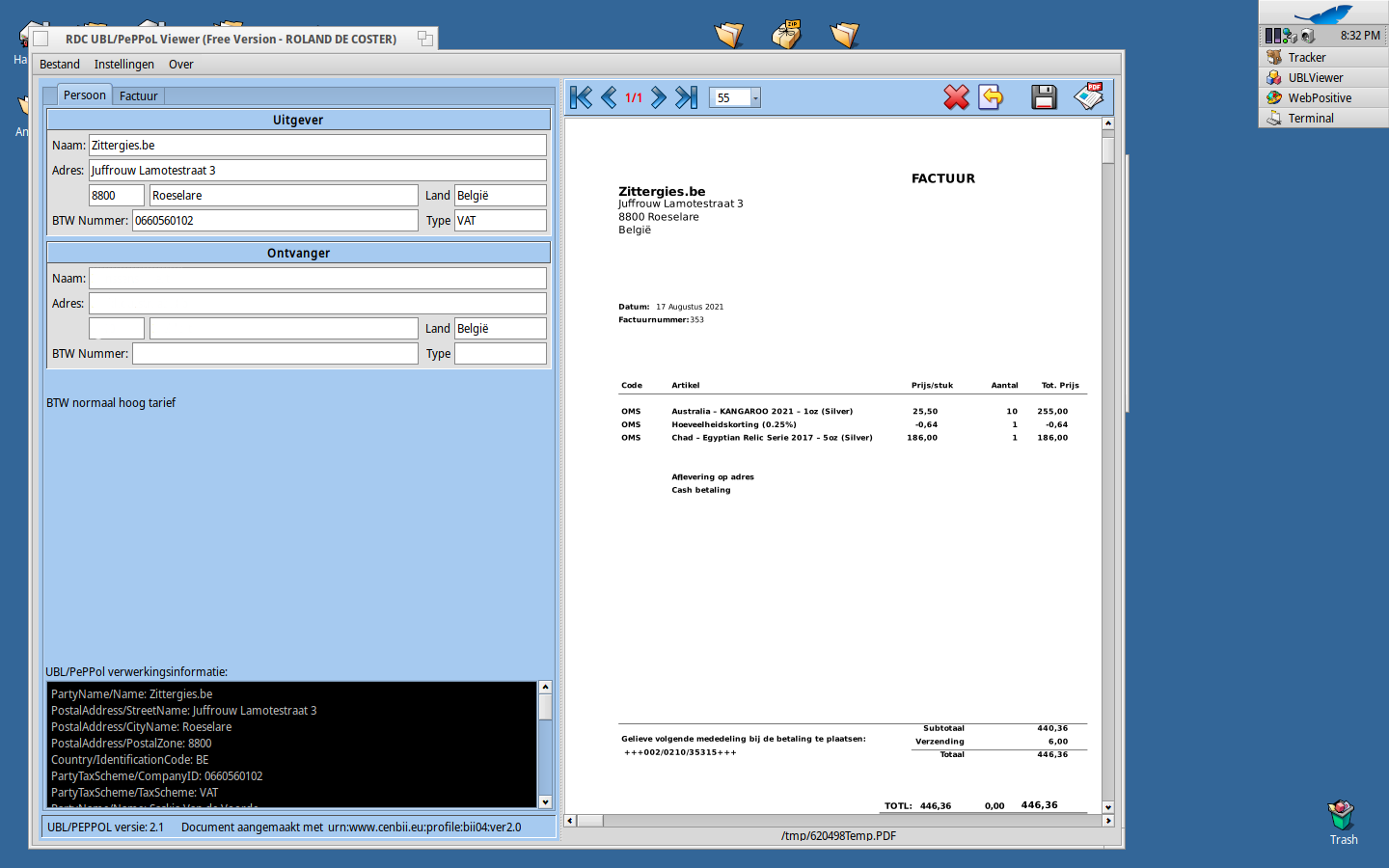Click the invoice preview scroll-up arrow
The image size is (1389, 868).
pos(1107,123)
